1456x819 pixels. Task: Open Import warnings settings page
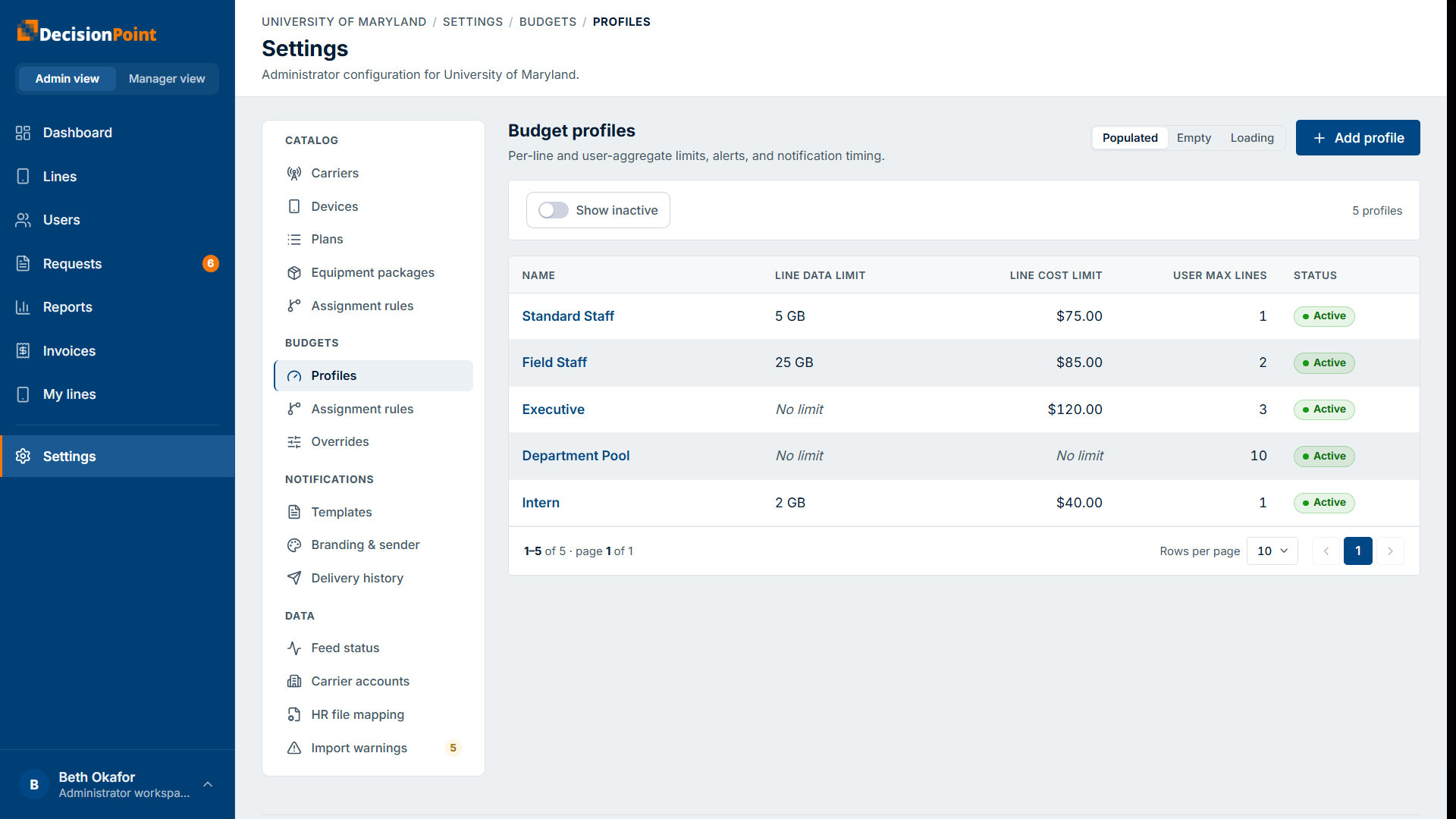373,748
